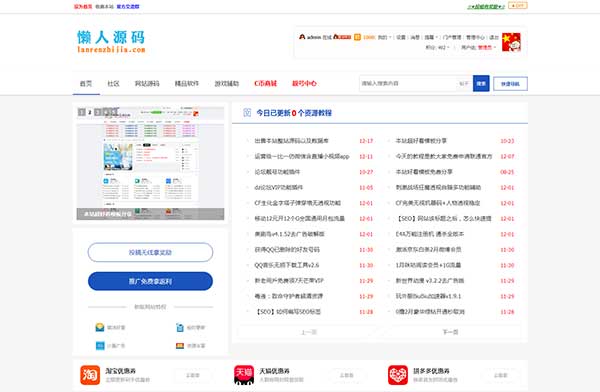Open the user avatar with the red flag
This screenshot has width=600, height=392.
(x=511, y=42)
